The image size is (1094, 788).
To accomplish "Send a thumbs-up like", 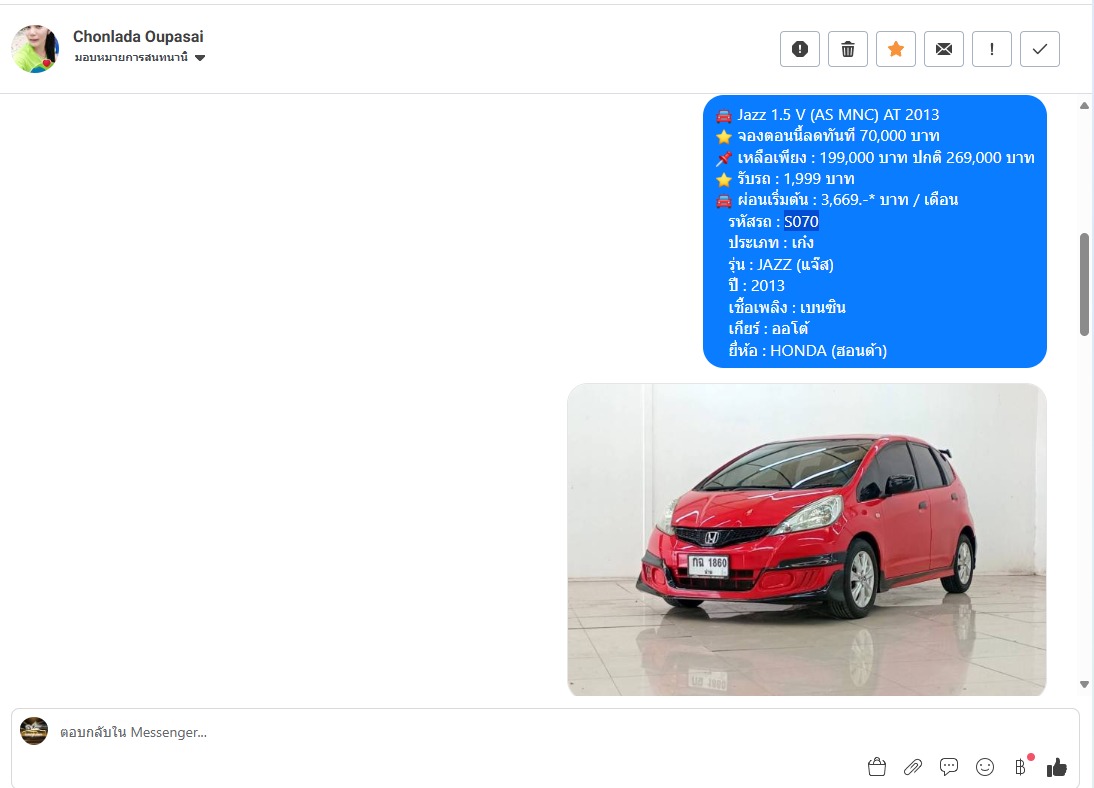I will 1056,767.
